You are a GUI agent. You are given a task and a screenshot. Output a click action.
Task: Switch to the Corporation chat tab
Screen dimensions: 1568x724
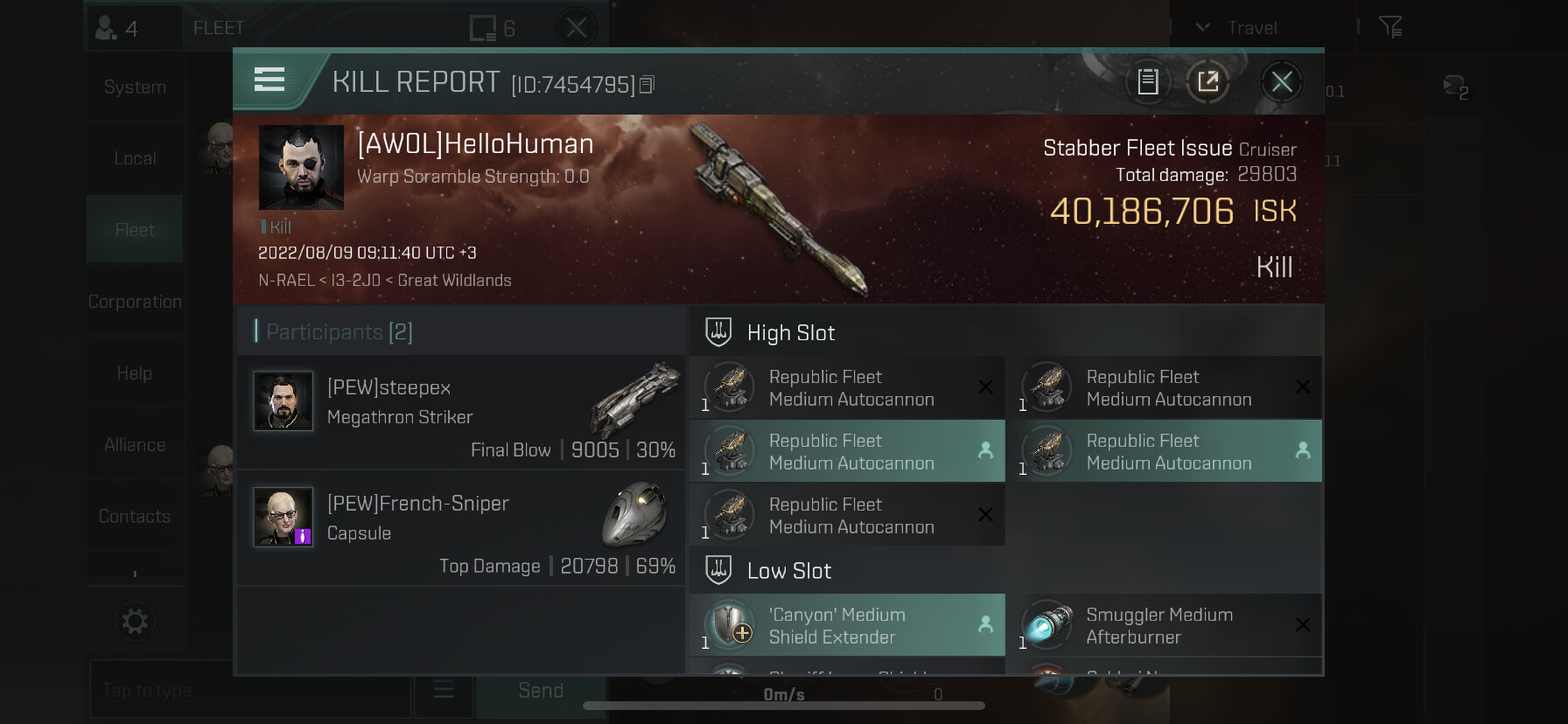(135, 302)
